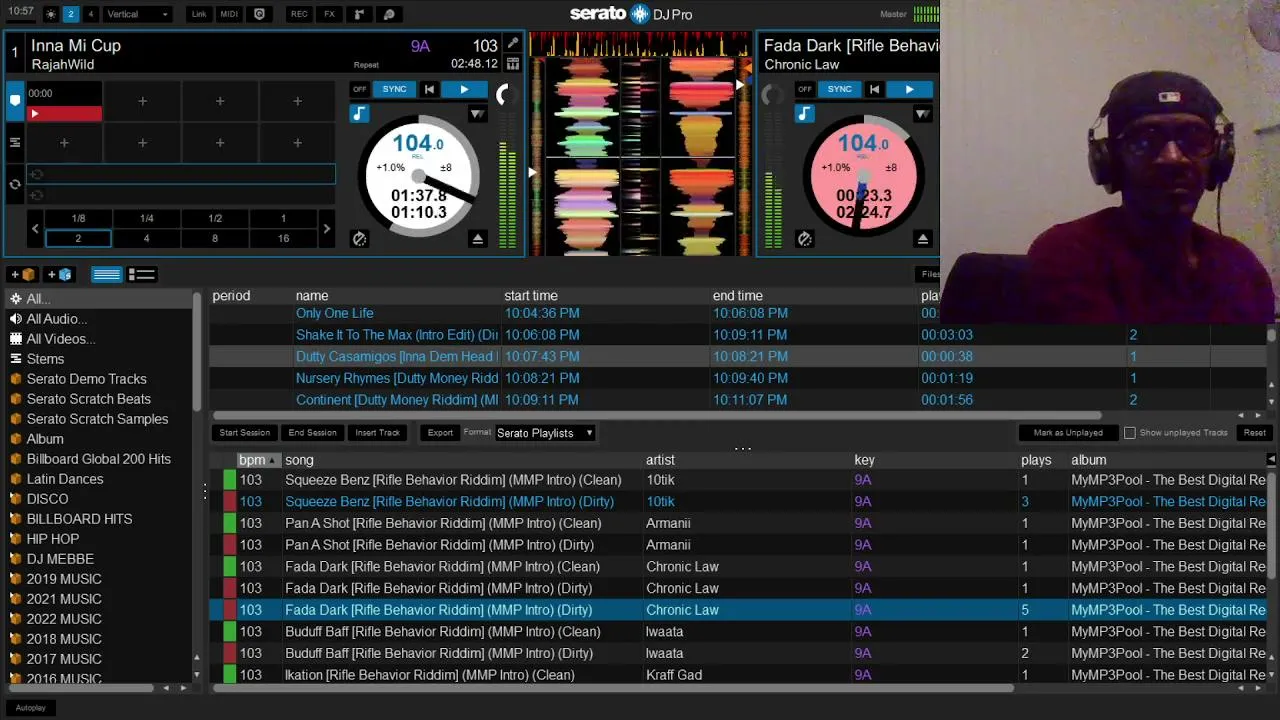The height and width of the screenshot is (720, 1280).
Task: Sort history by start time column
Action: [x=531, y=296]
